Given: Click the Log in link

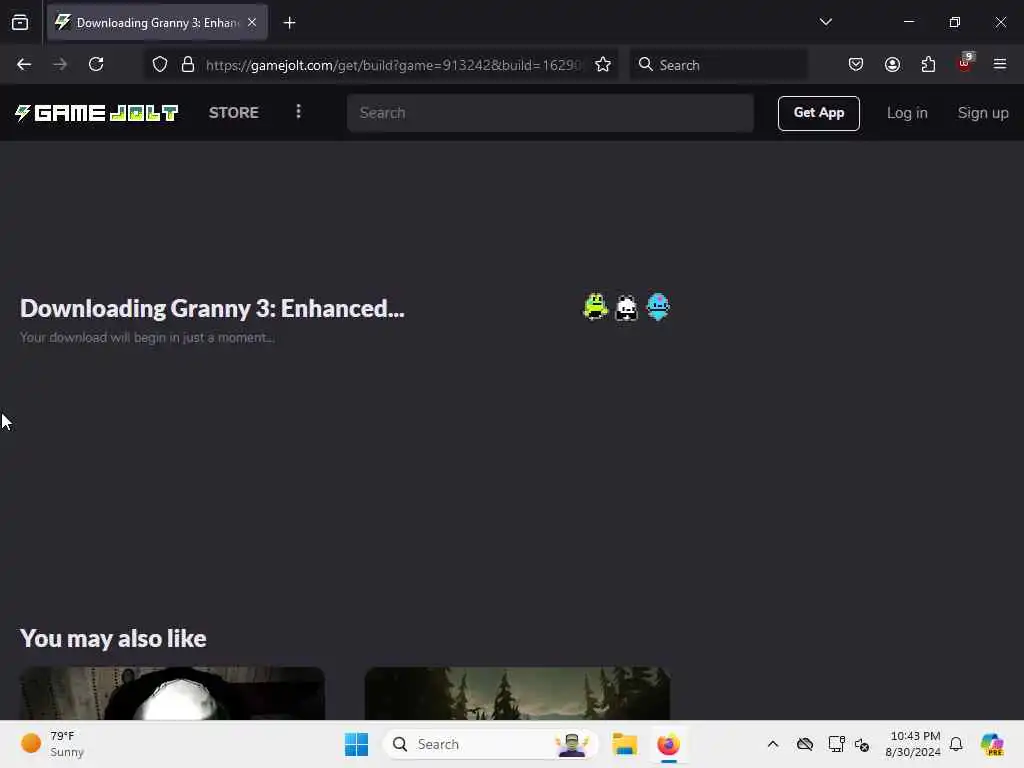Looking at the screenshot, I should coord(907,113).
